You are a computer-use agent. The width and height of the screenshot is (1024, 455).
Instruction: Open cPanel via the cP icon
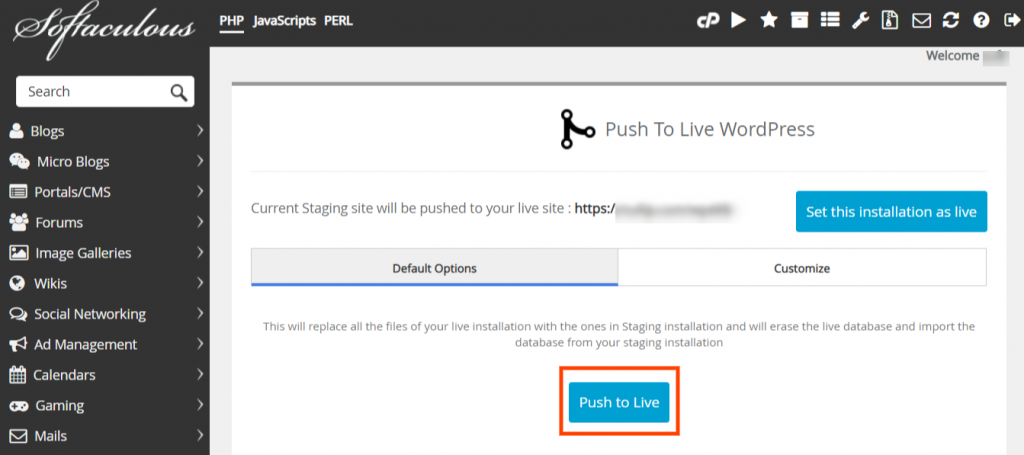coord(706,21)
